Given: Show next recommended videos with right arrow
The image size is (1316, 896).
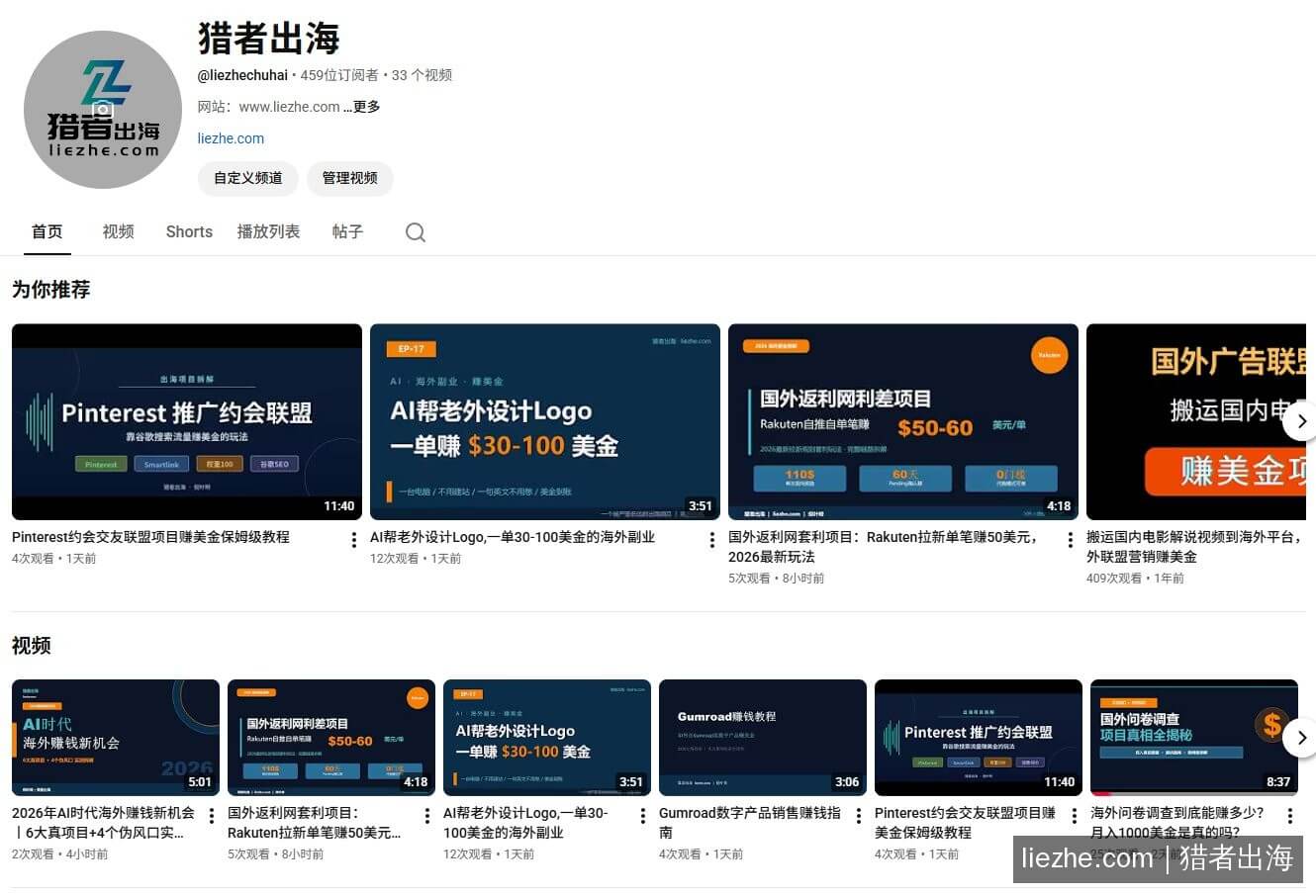Looking at the screenshot, I should tap(1300, 421).
